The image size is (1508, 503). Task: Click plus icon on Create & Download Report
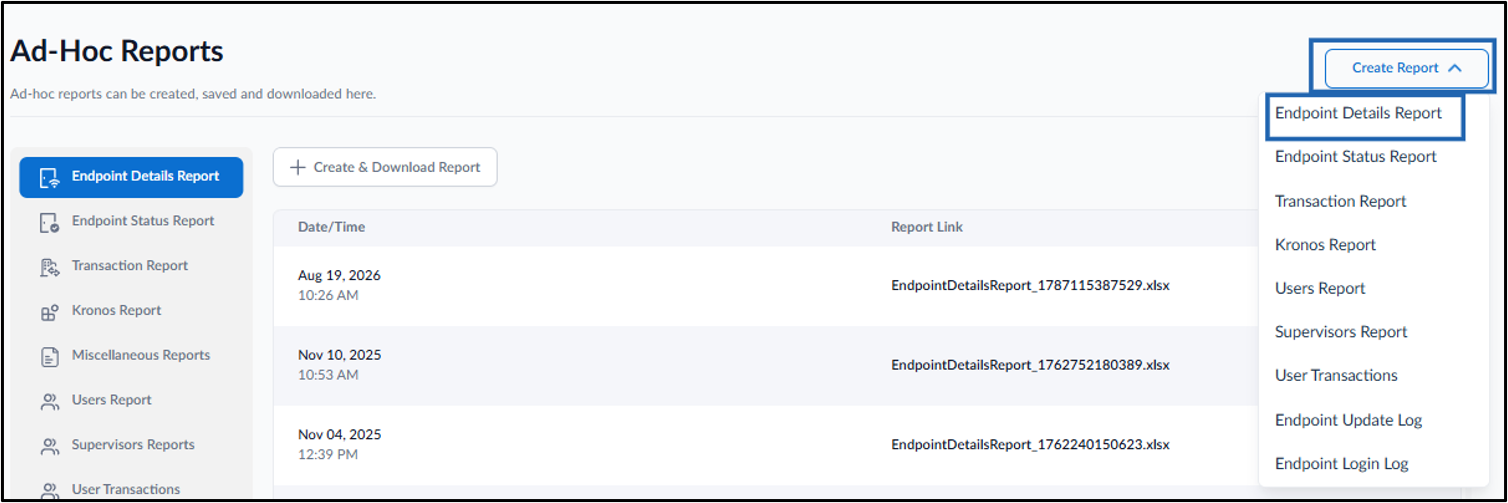pos(297,167)
